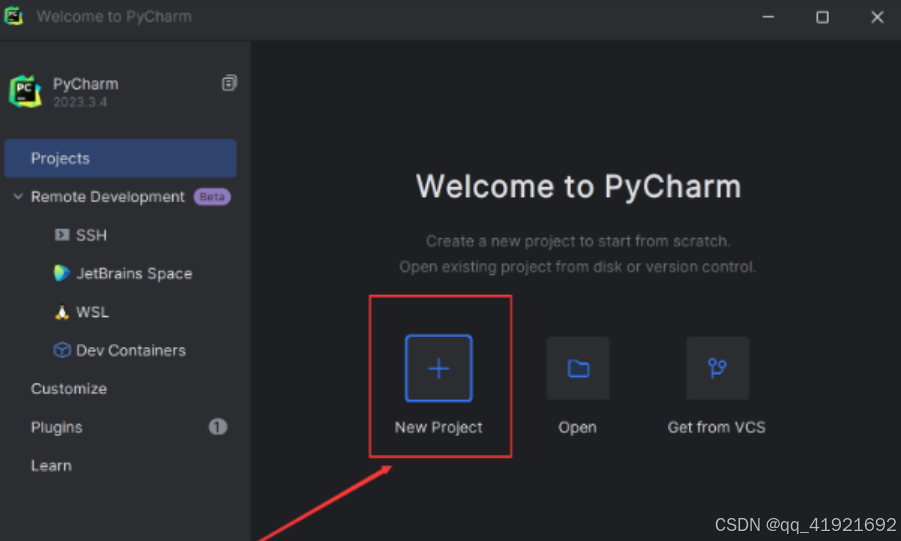The width and height of the screenshot is (901, 541).
Task: Minimize the Welcome to PyCharm window
Action: point(768,17)
